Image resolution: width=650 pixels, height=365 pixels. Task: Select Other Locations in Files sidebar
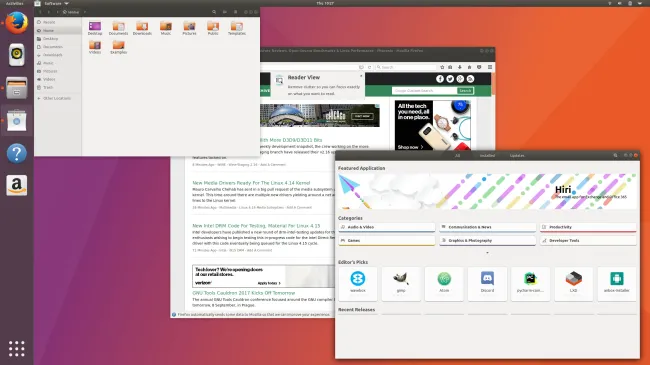[57, 98]
